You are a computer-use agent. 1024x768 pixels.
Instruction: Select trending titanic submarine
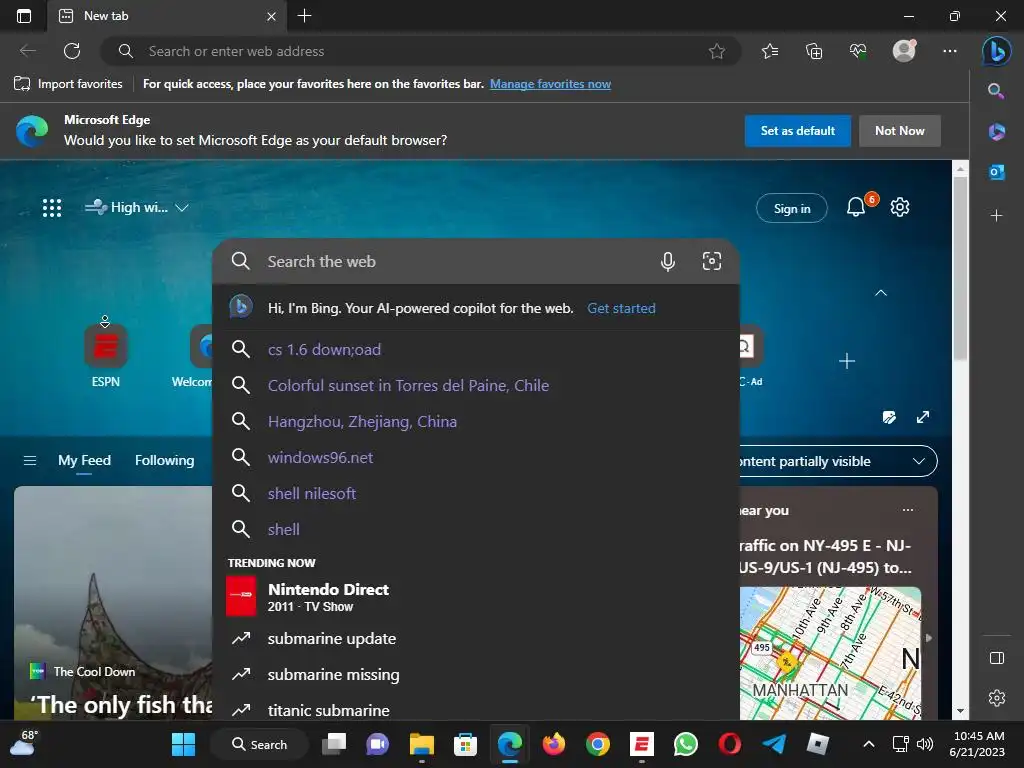475,708
